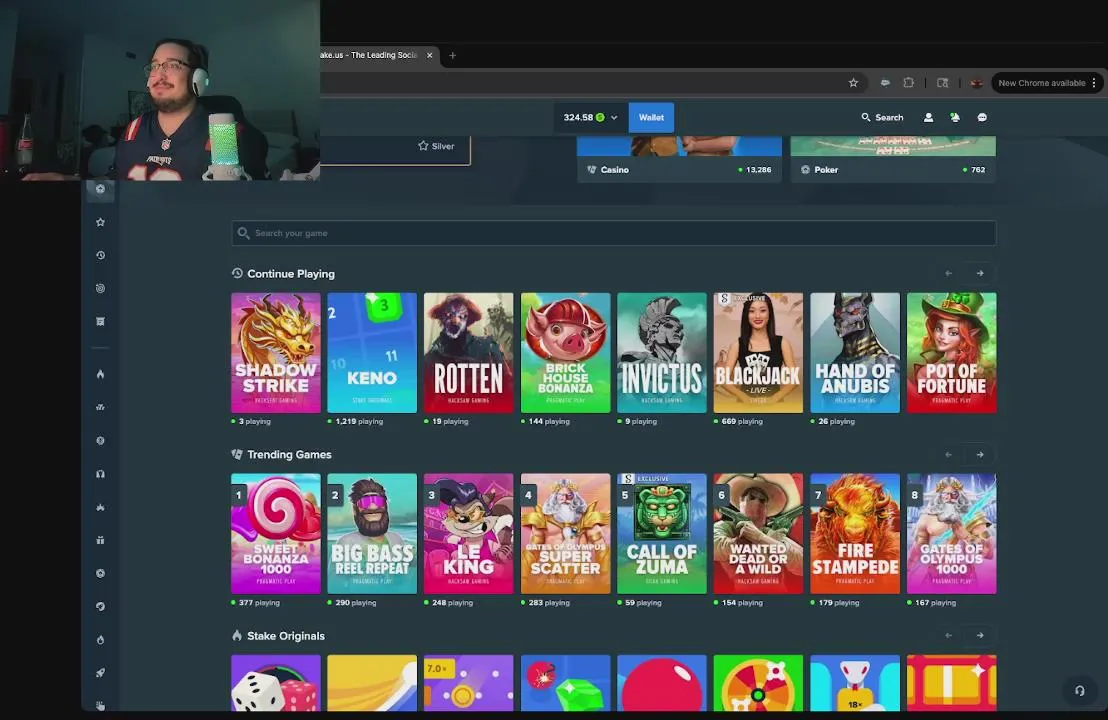1108x720 pixels.
Task: Click the Search your game field
Action: click(x=613, y=233)
